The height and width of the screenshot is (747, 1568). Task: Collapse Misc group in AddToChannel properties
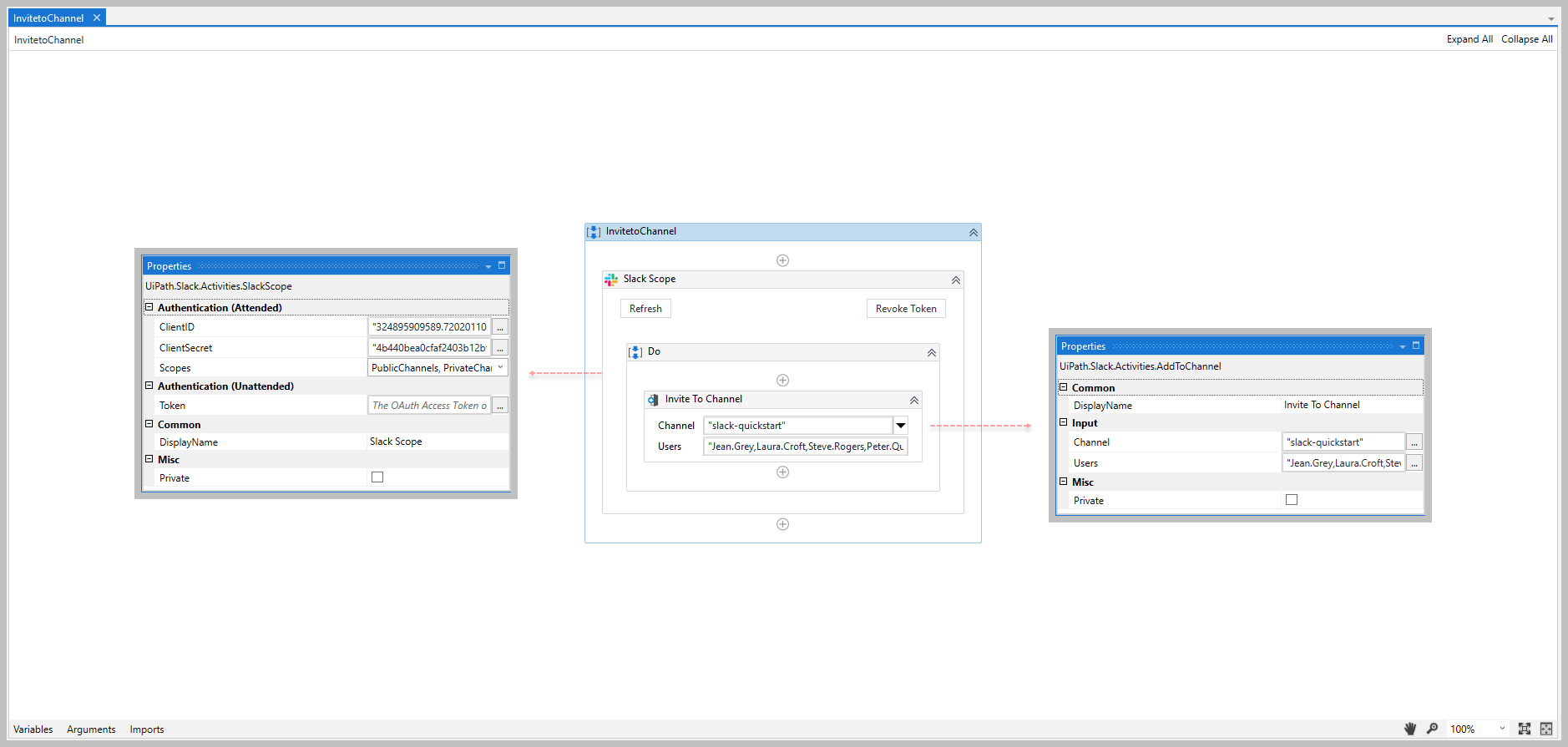click(1064, 482)
